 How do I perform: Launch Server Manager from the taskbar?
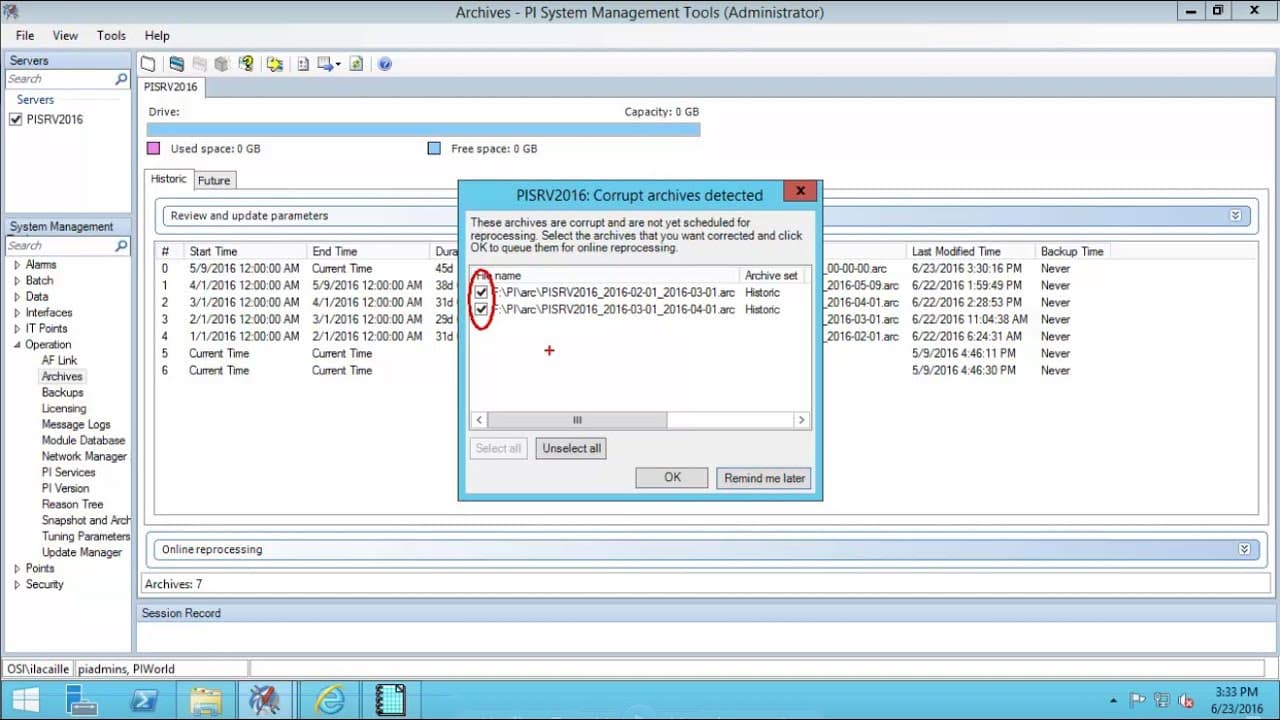82,700
